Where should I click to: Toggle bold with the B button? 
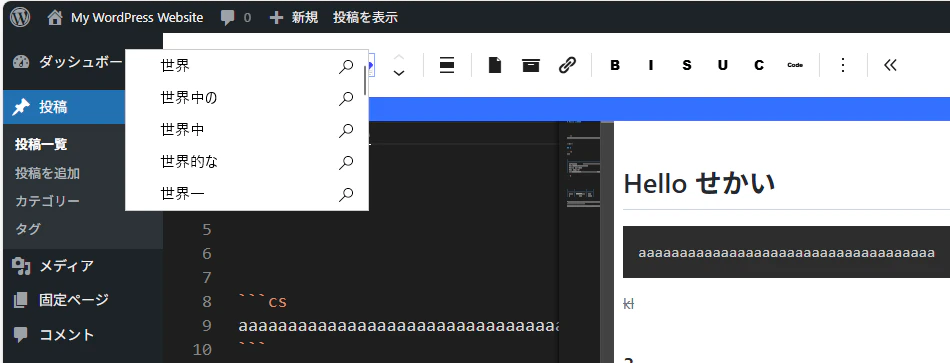(615, 65)
